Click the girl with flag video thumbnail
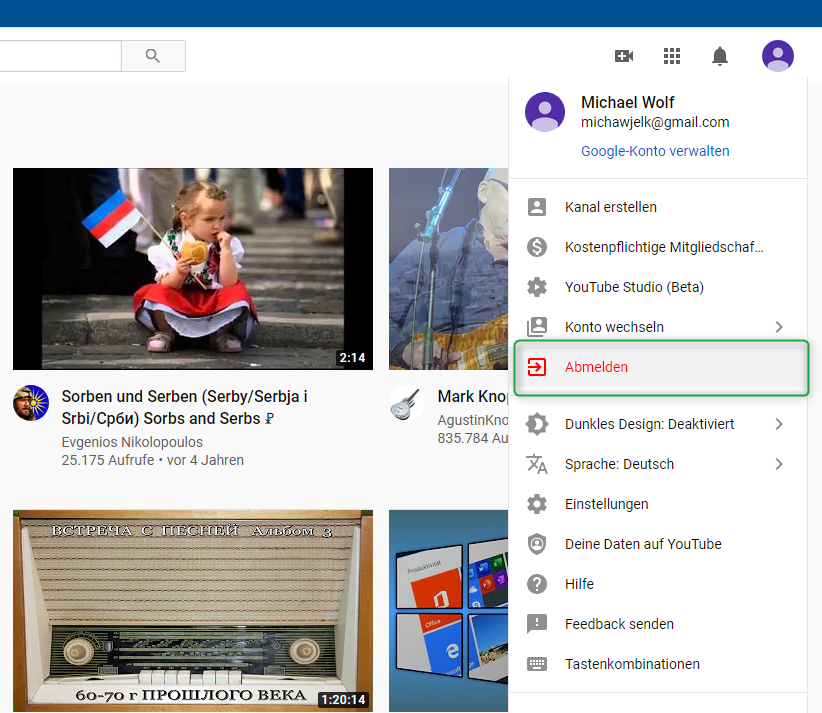 tap(192, 268)
